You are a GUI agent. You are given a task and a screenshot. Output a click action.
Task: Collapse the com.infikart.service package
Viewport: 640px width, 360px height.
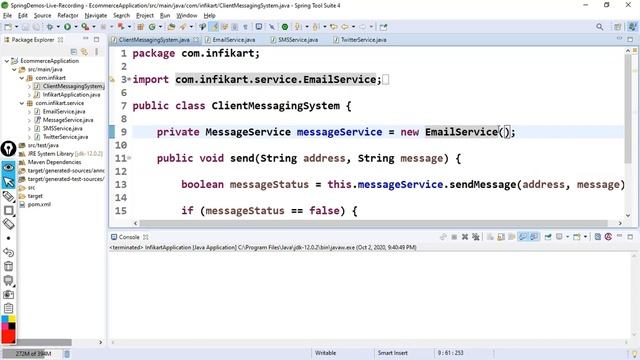(22, 103)
